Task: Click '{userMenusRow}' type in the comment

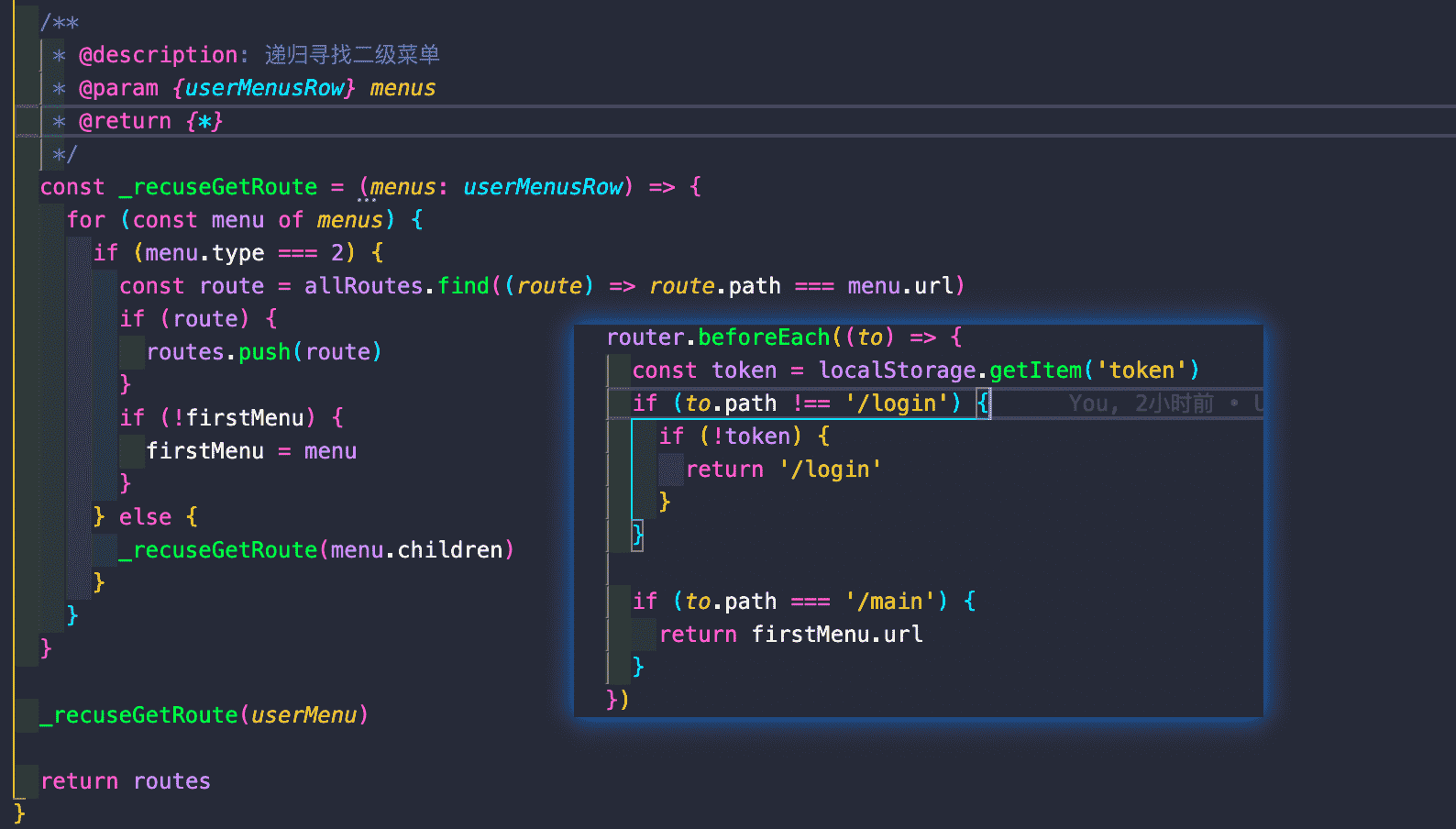Action: (264, 88)
